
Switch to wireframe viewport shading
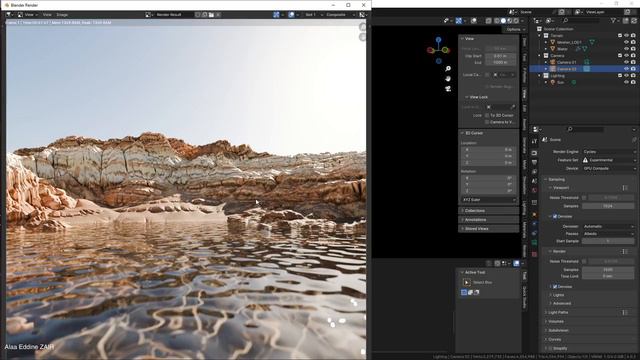click(497, 20)
